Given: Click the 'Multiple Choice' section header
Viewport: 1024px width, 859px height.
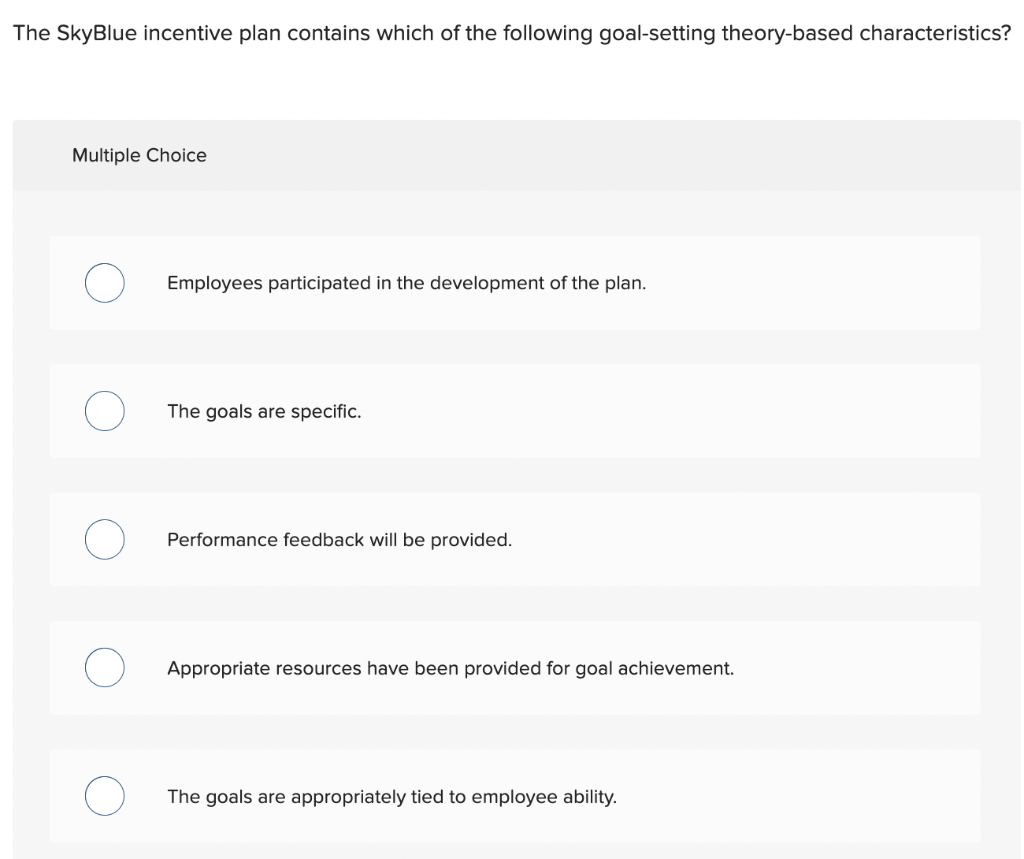Looking at the screenshot, I should [140, 155].
